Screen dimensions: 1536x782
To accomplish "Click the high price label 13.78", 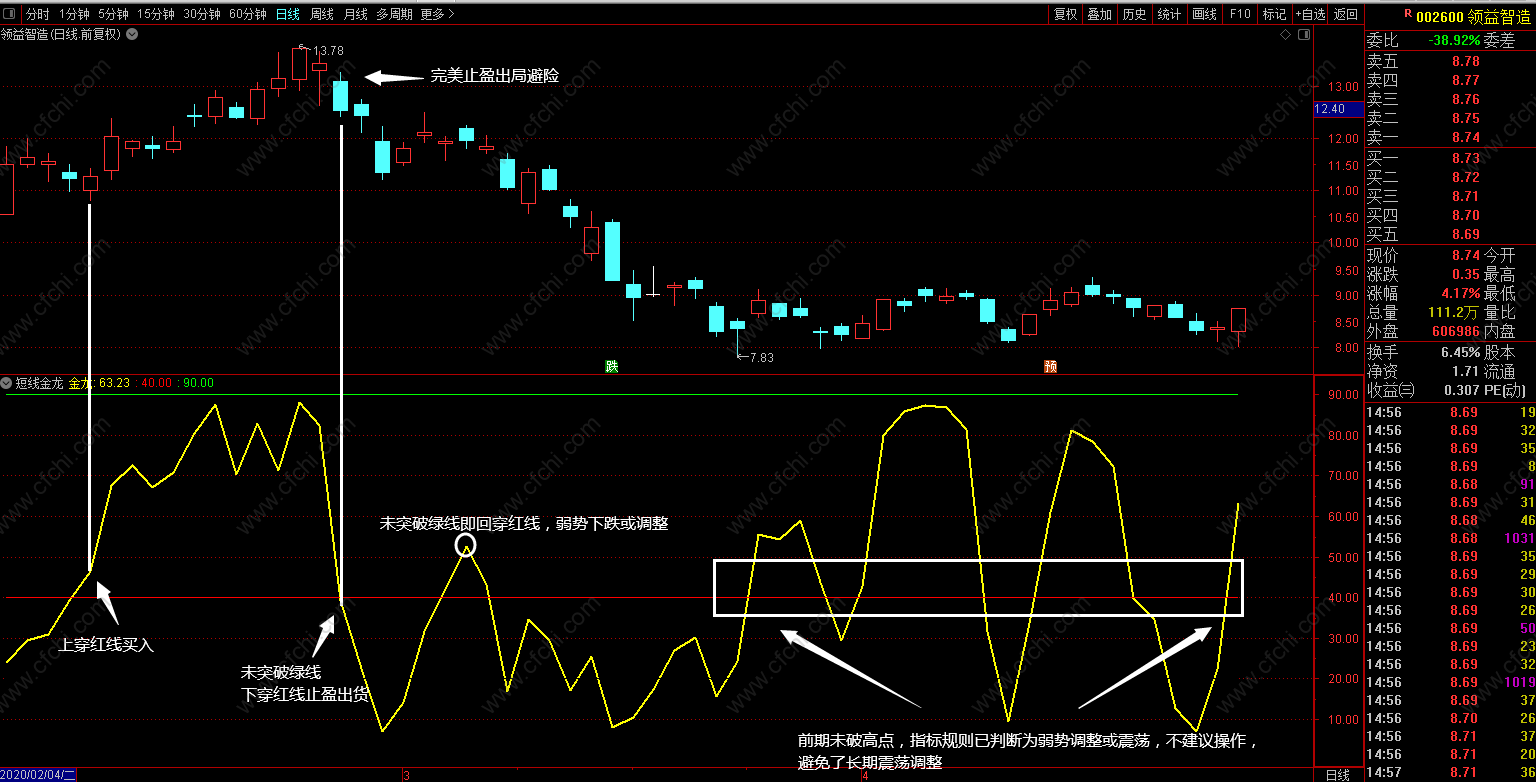I will click(328, 50).
